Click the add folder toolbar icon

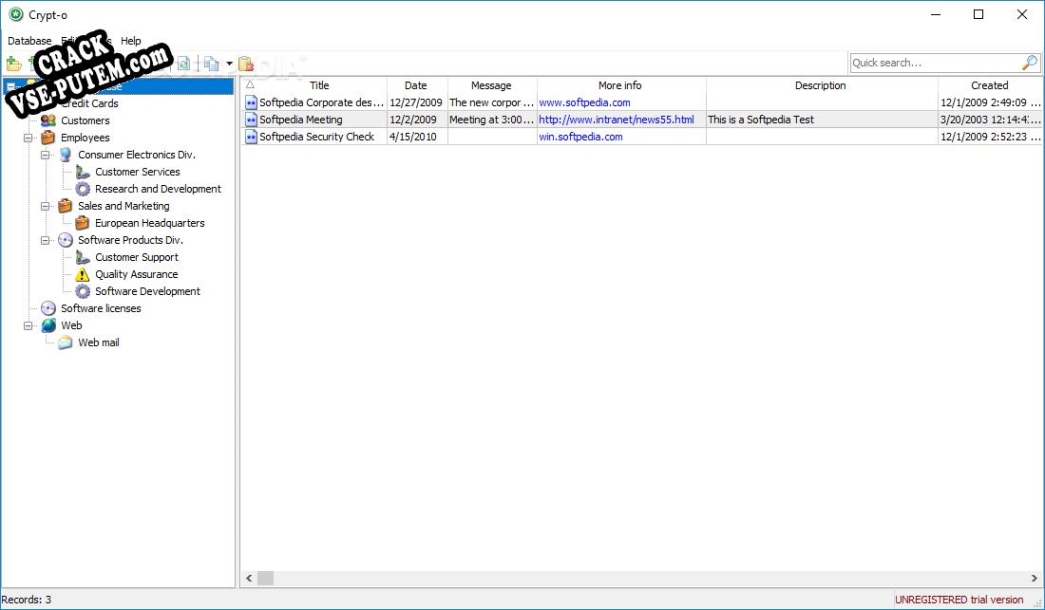tap(13, 64)
